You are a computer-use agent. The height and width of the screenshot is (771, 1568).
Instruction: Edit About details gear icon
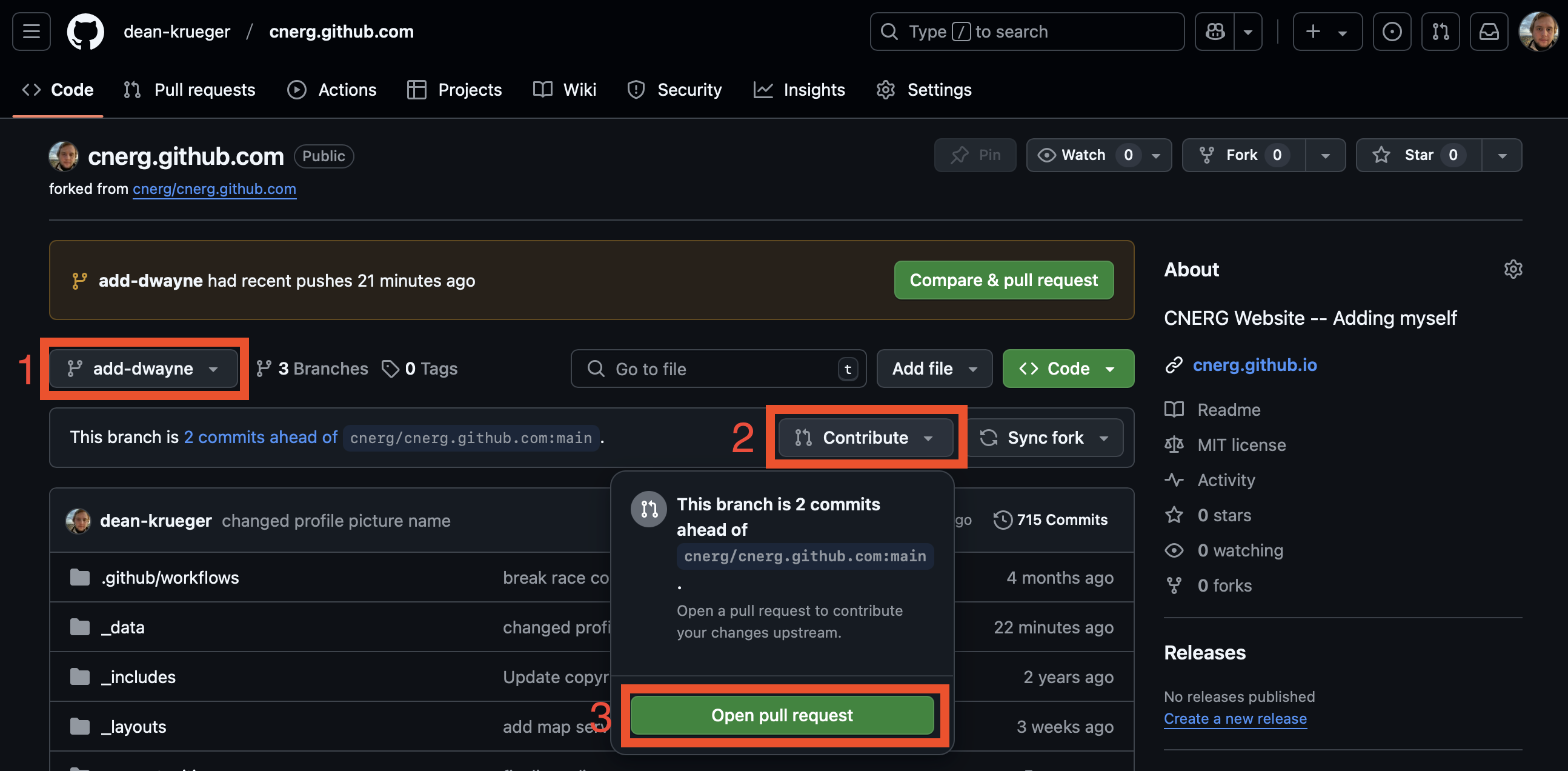click(x=1513, y=269)
